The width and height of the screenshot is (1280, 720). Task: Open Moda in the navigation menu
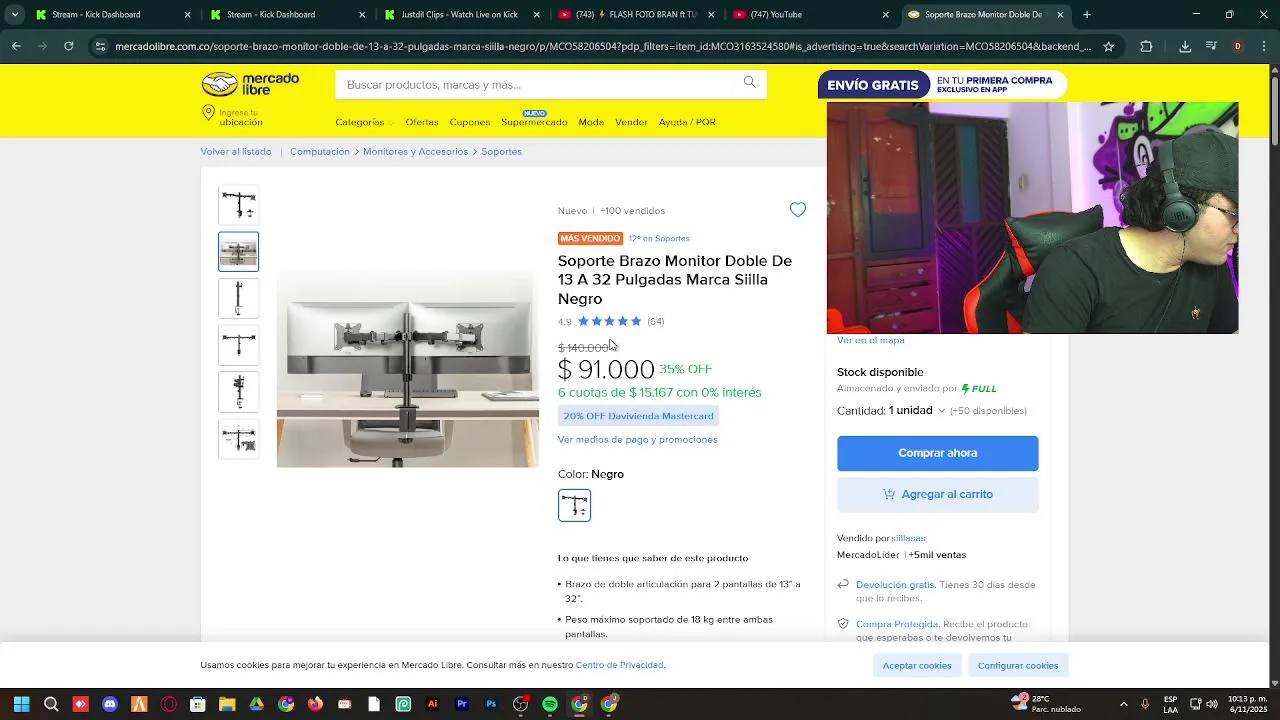click(x=591, y=122)
